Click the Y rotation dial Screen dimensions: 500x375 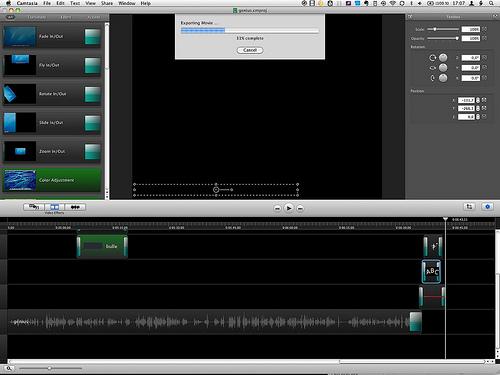(x=443, y=68)
